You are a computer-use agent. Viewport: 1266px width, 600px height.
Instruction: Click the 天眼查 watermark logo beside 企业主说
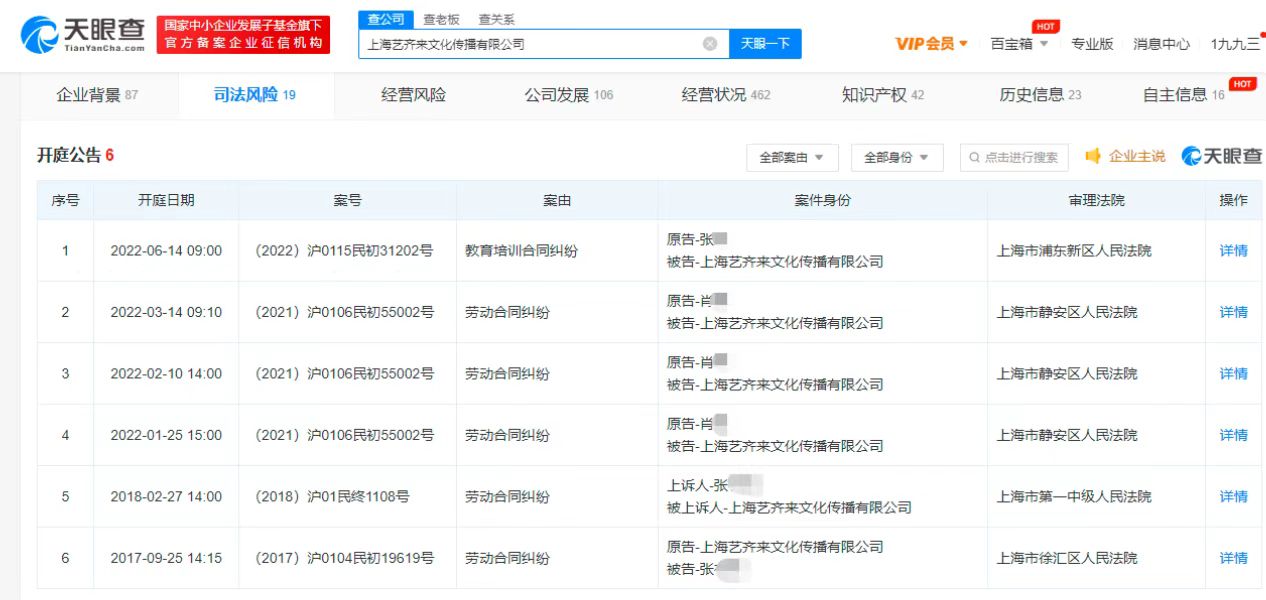click(1222, 156)
